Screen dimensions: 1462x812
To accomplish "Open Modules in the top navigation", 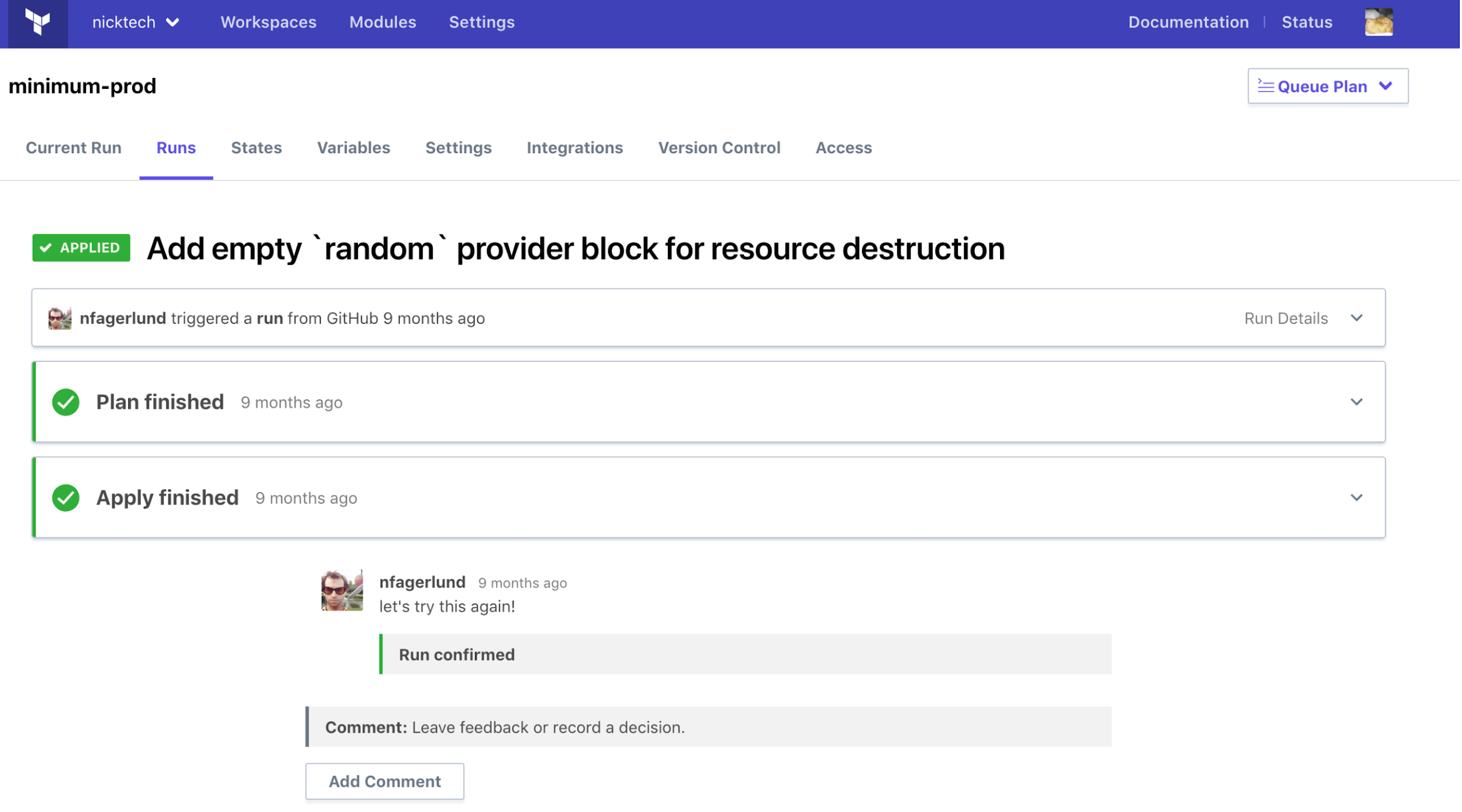I will pyautogui.click(x=382, y=22).
